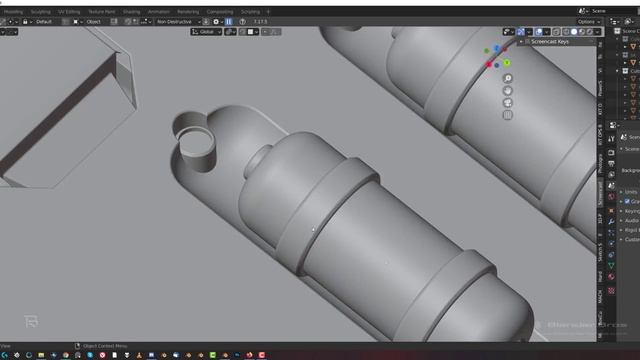This screenshot has height=360, width=640.
Task: Open the Non-Destructive mode dropdown
Action: 178,22
